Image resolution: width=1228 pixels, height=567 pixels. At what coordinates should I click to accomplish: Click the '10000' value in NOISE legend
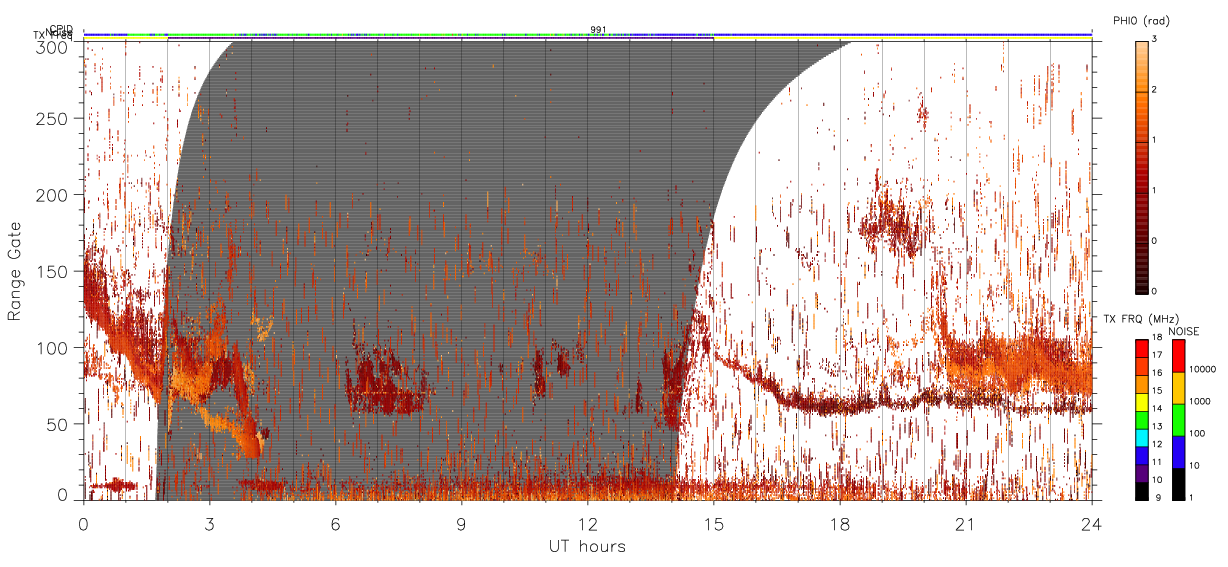pyautogui.click(x=1201, y=369)
